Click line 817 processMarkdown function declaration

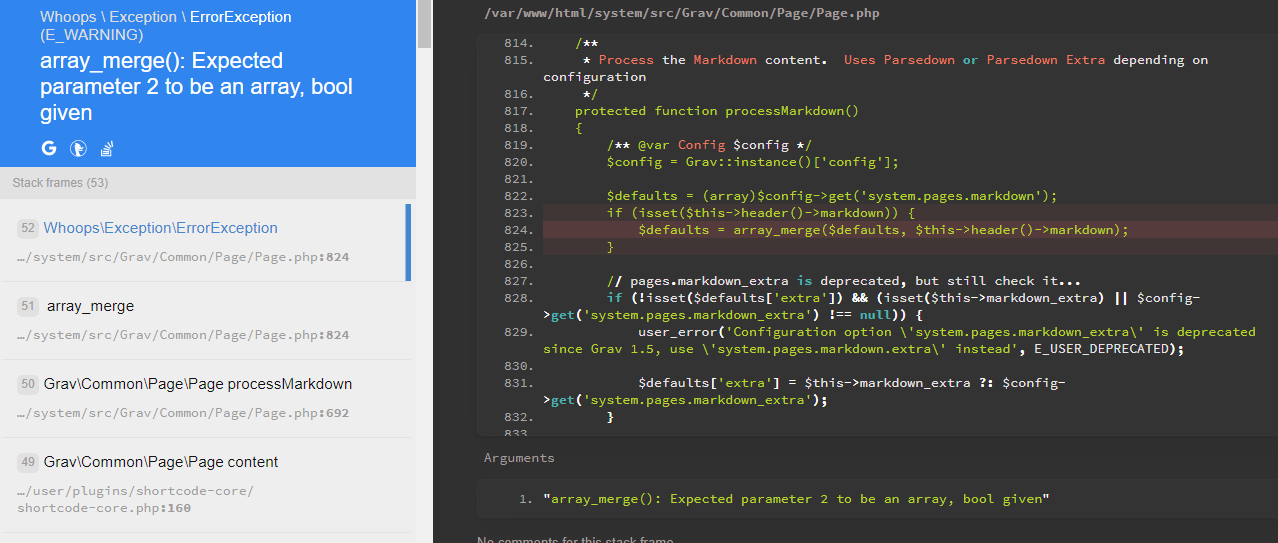[717, 111]
